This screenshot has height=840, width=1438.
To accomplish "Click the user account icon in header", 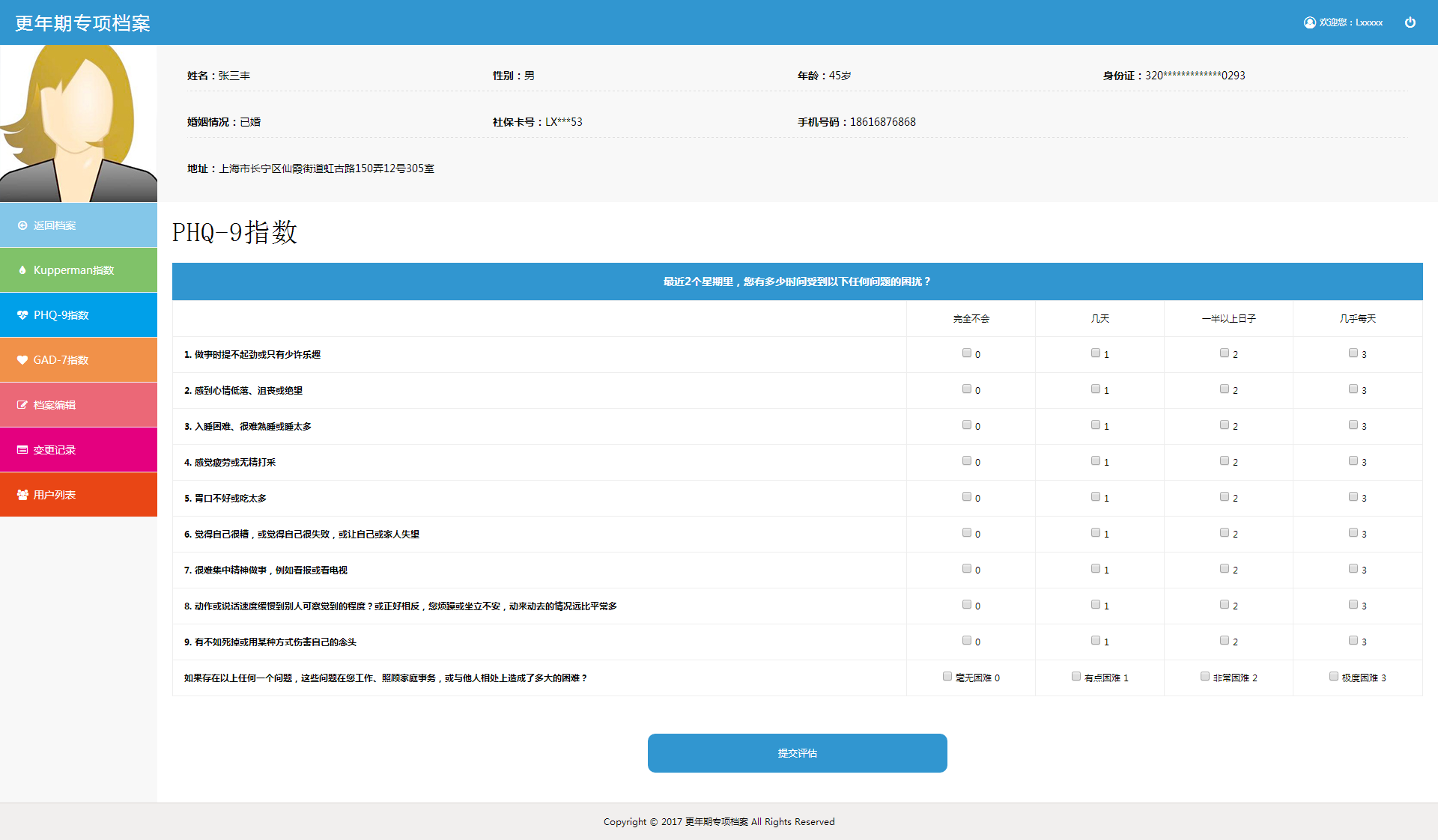I will 1309,22.
